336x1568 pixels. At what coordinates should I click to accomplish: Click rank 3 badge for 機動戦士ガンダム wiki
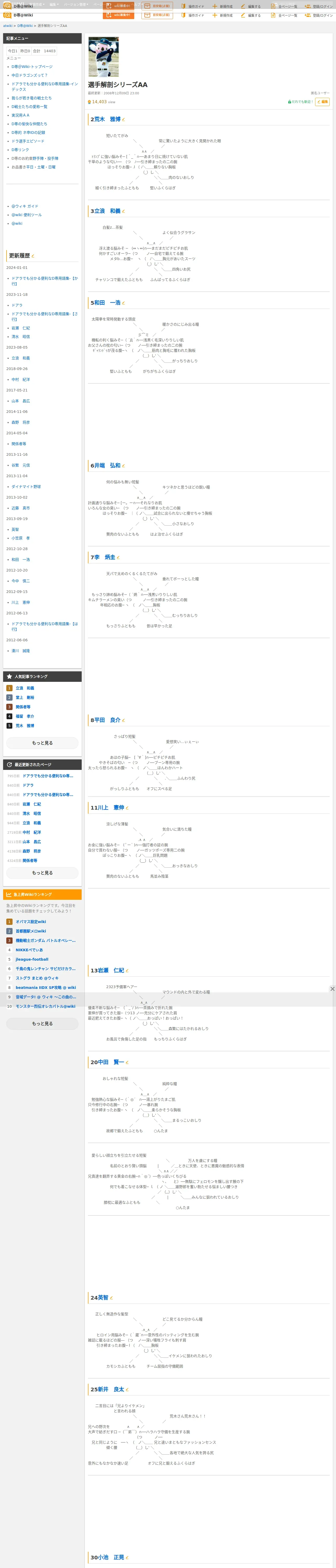[x=9, y=941]
